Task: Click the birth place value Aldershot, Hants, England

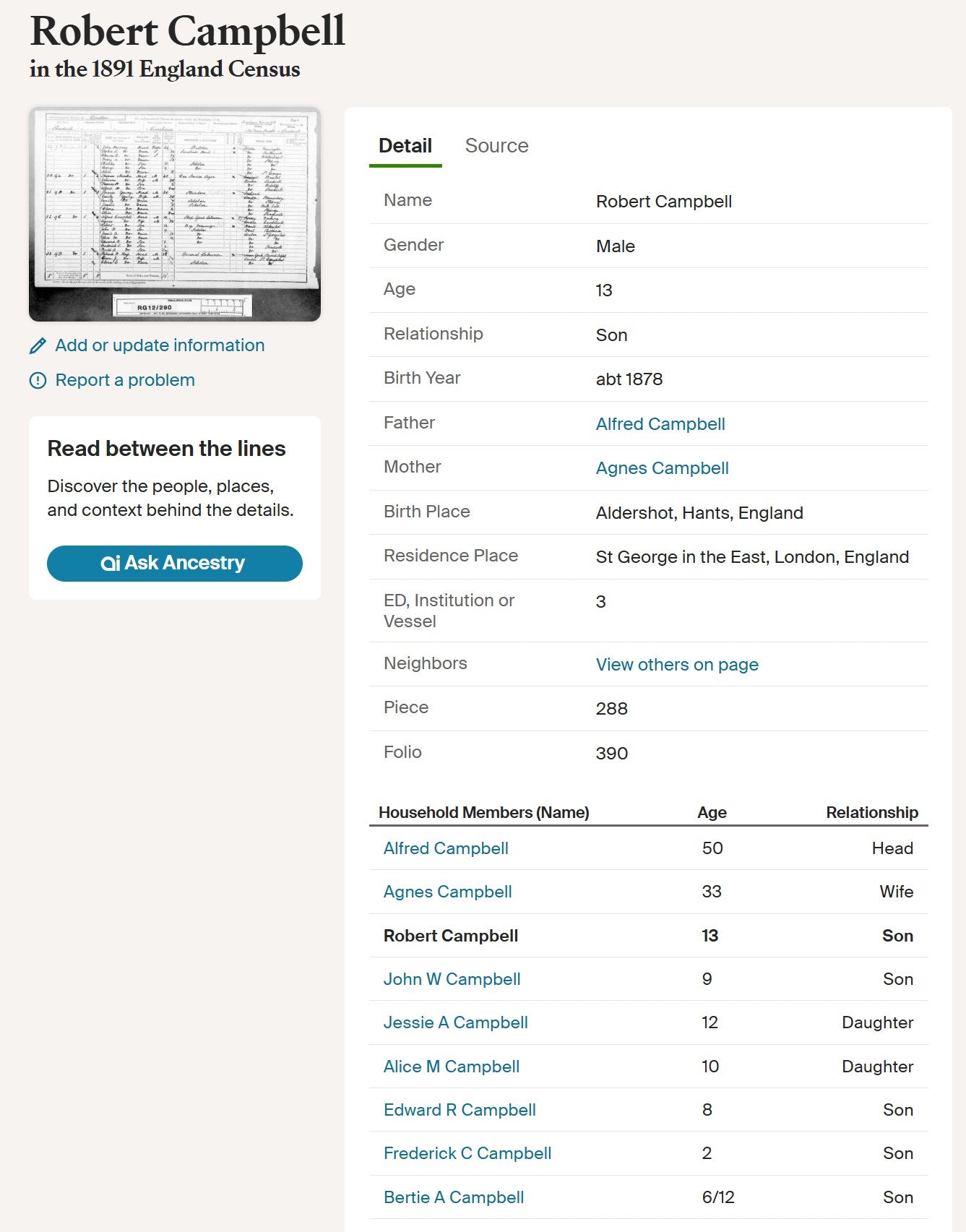Action: coord(699,513)
